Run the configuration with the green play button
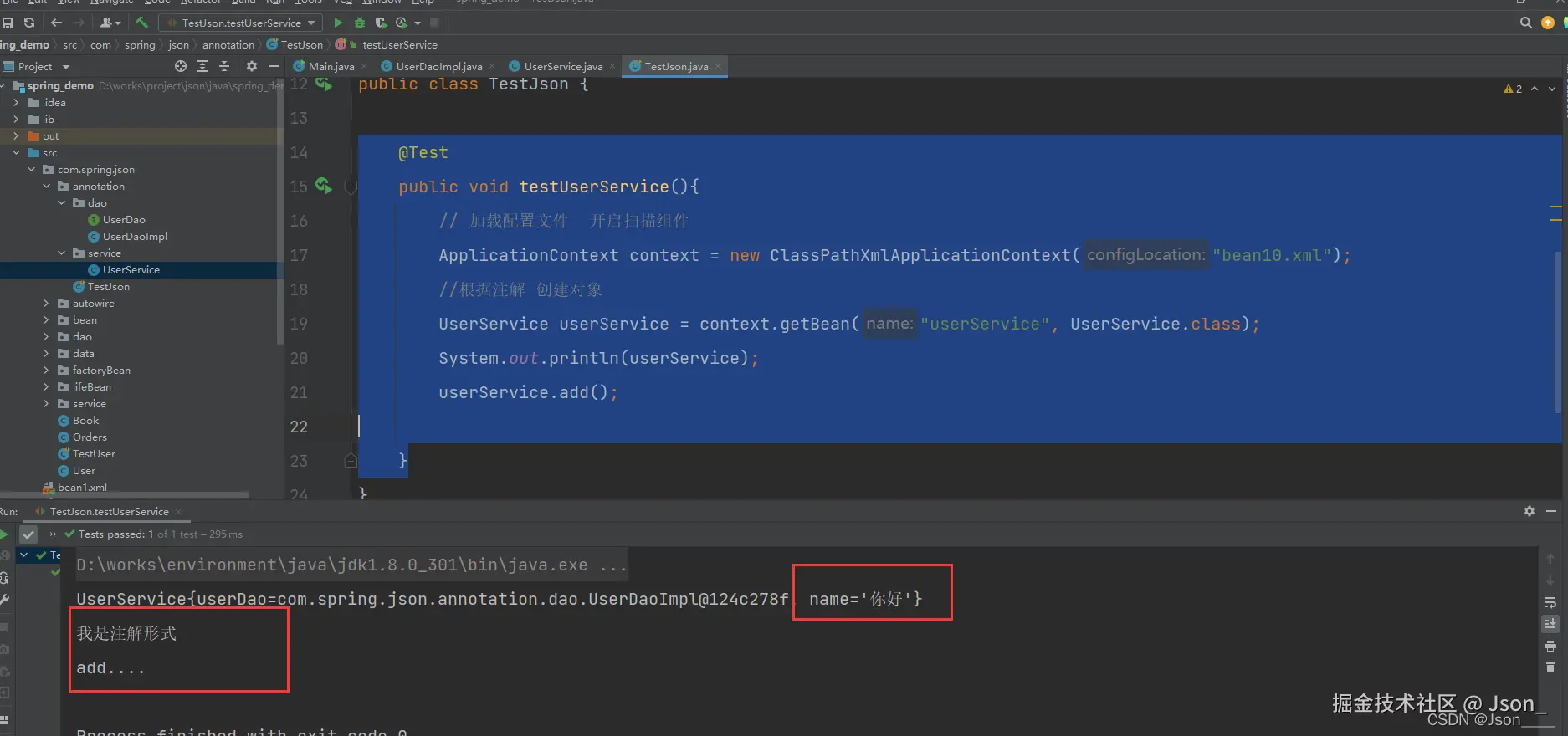Image resolution: width=1568 pixels, height=736 pixels. click(x=338, y=23)
